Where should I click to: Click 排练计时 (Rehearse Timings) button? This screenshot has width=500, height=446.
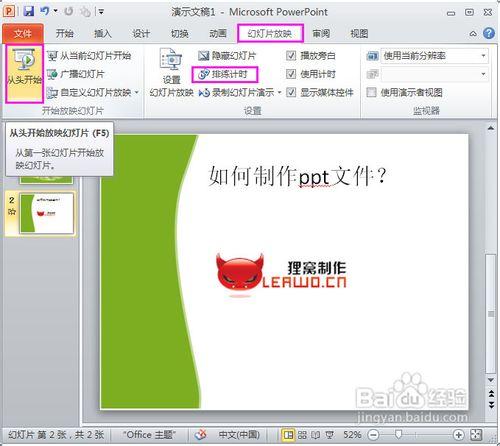pyautogui.click(x=225, y=74)
